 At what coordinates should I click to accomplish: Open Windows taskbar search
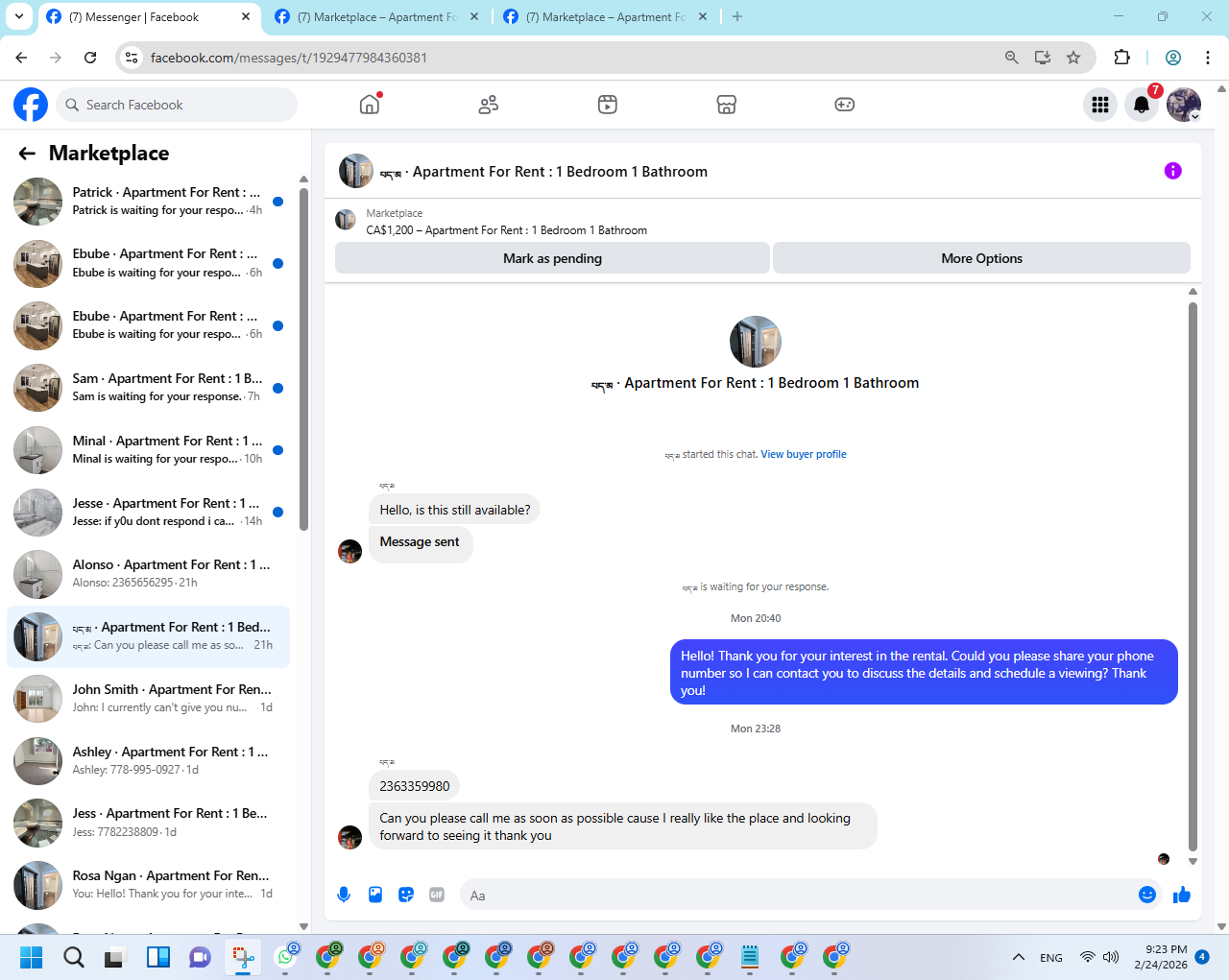[x=74, y=957]
